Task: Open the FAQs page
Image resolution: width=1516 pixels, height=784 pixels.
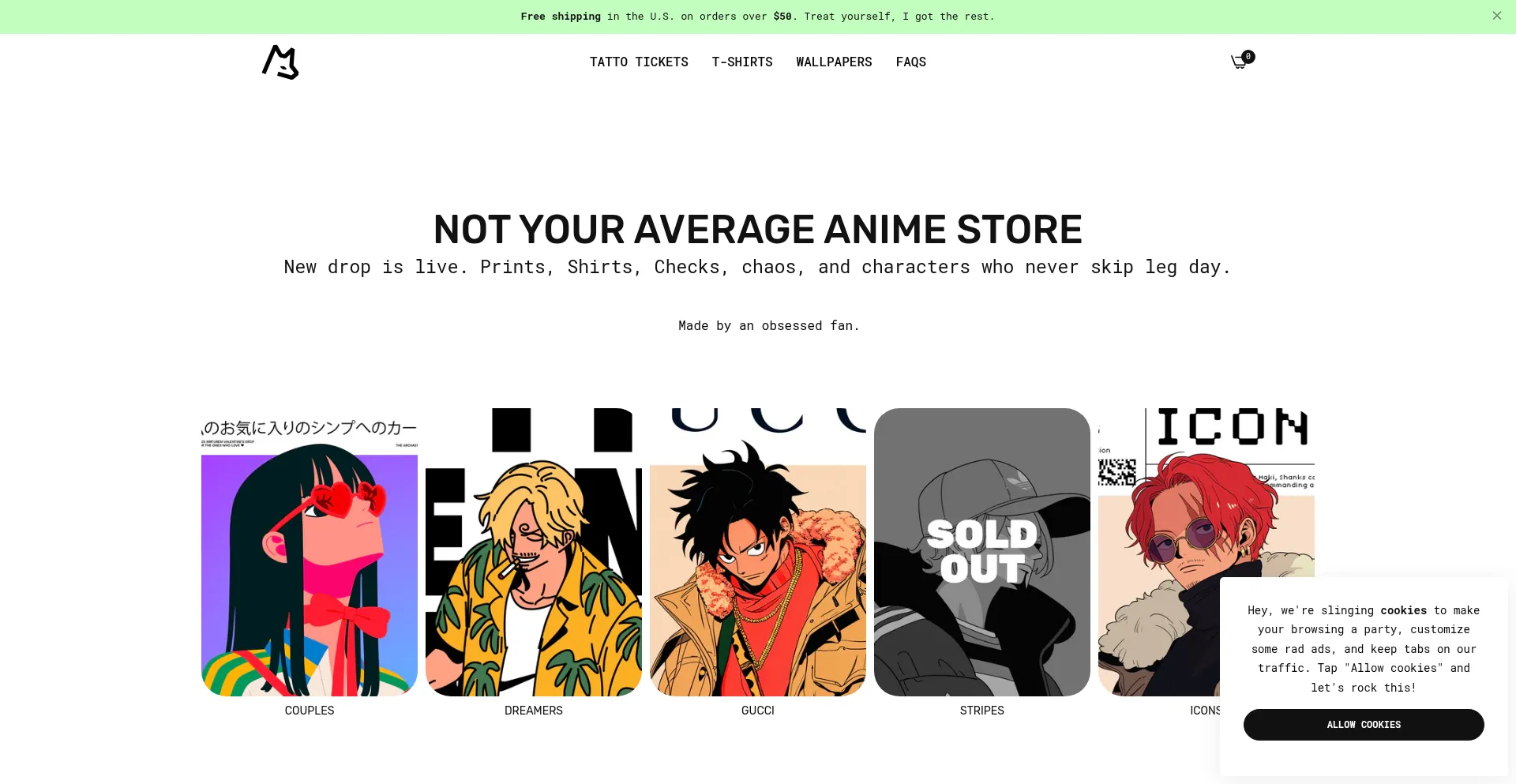Action: [910, 62]
